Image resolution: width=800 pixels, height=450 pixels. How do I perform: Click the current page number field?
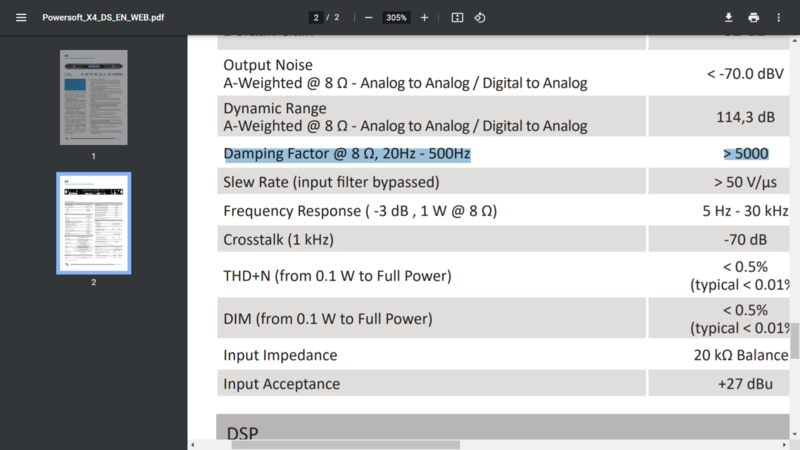[316, 18]
